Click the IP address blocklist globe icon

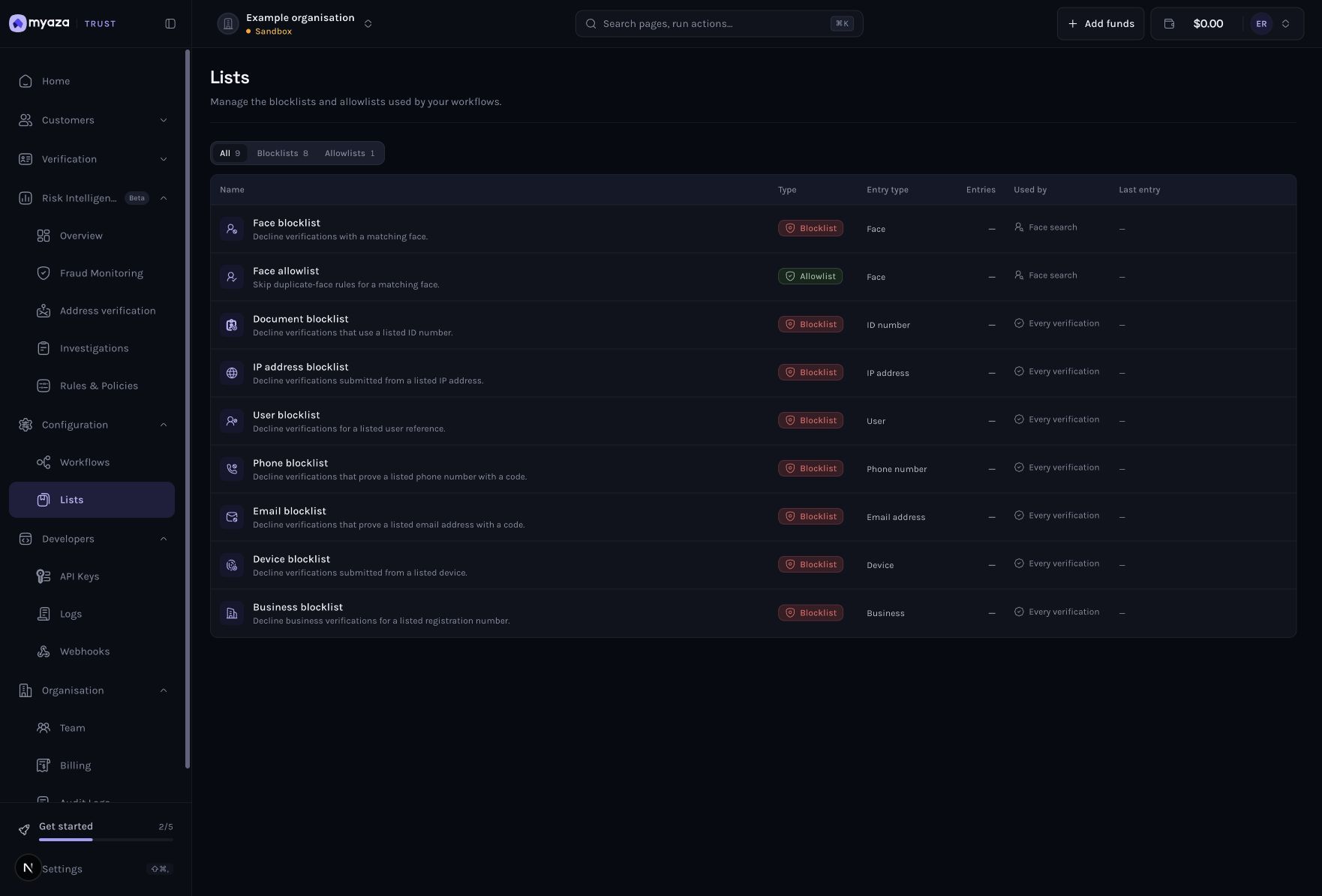(232, 373)
